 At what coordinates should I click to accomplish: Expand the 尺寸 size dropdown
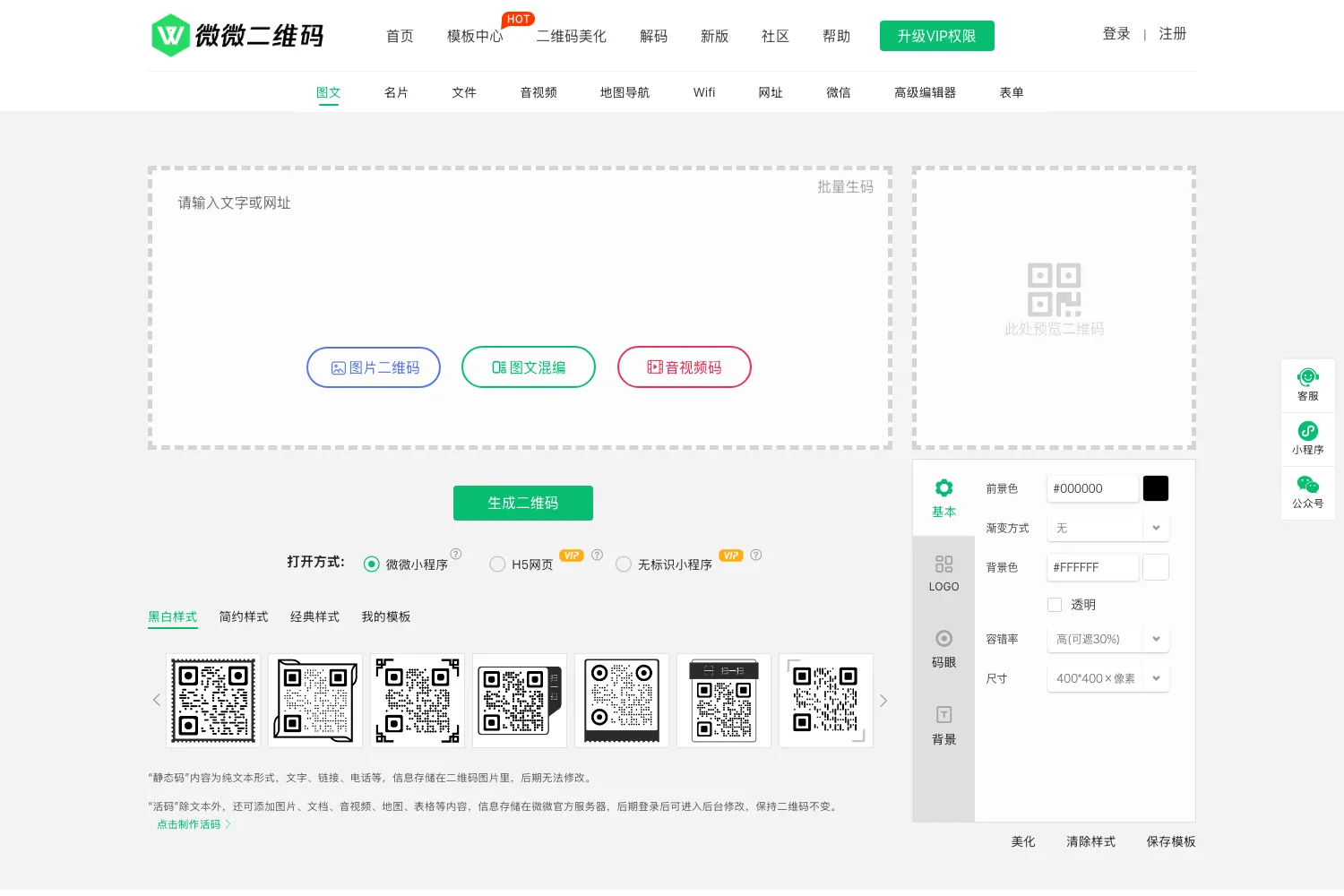click(x=1107, y=678)
